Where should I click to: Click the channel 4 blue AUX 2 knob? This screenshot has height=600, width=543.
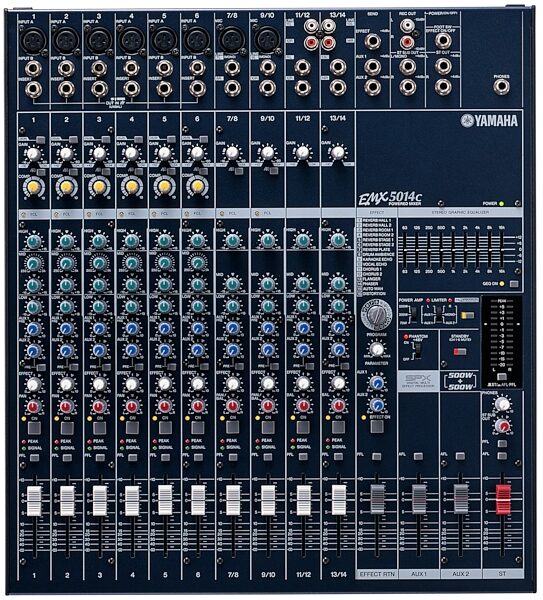point(131,350)
